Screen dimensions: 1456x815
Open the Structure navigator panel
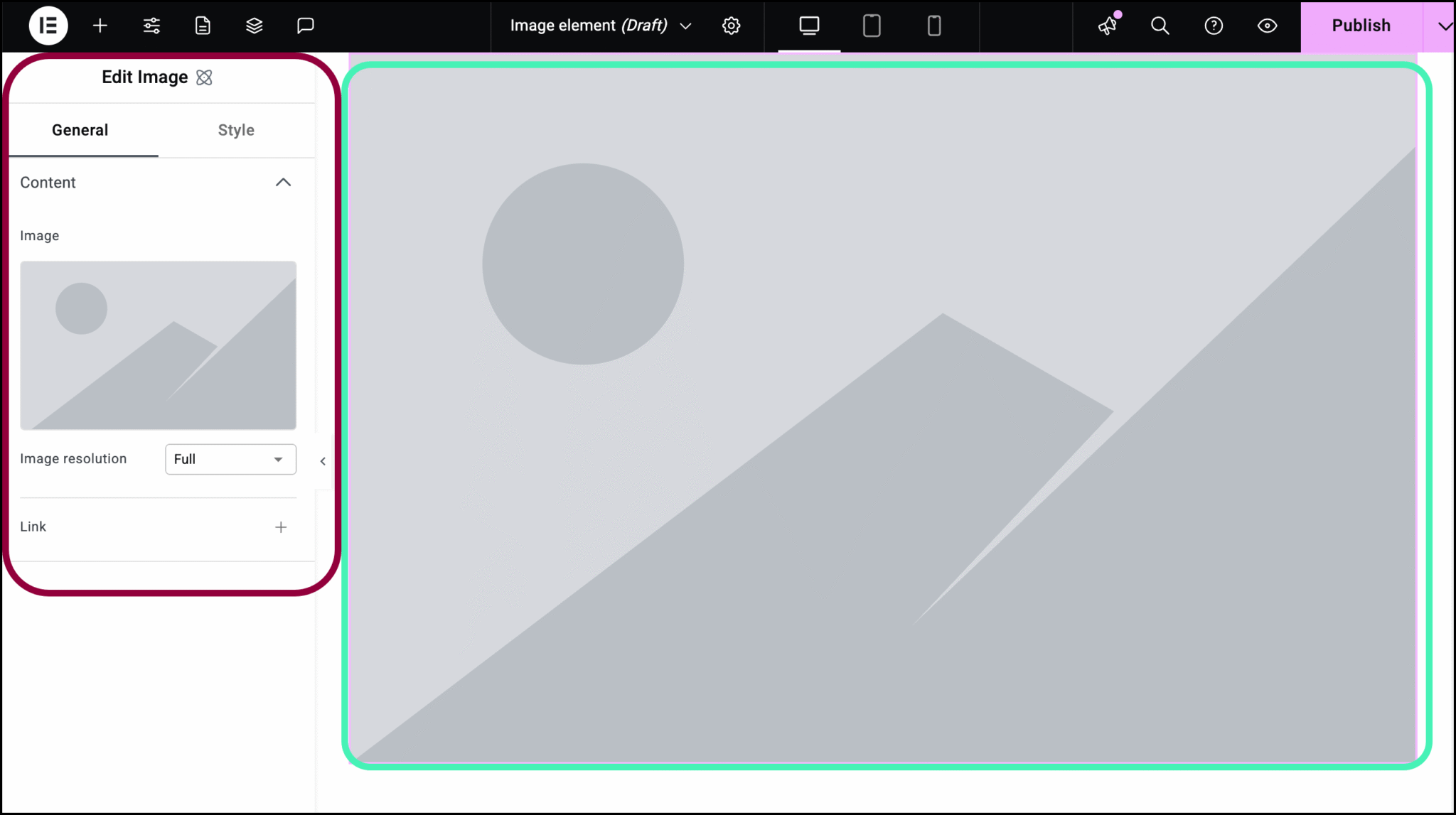[254, 26]
